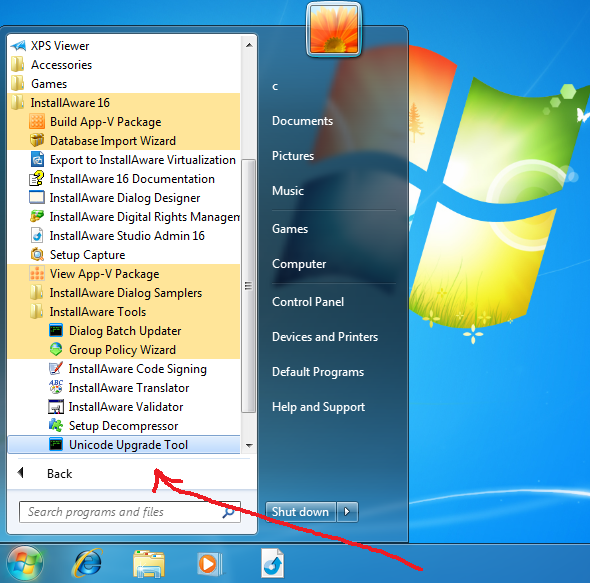This screenshot has height=583, width=590.
Task: Open InstallAware 16 Documentation help icon
Action: click(x=37, y=178)
